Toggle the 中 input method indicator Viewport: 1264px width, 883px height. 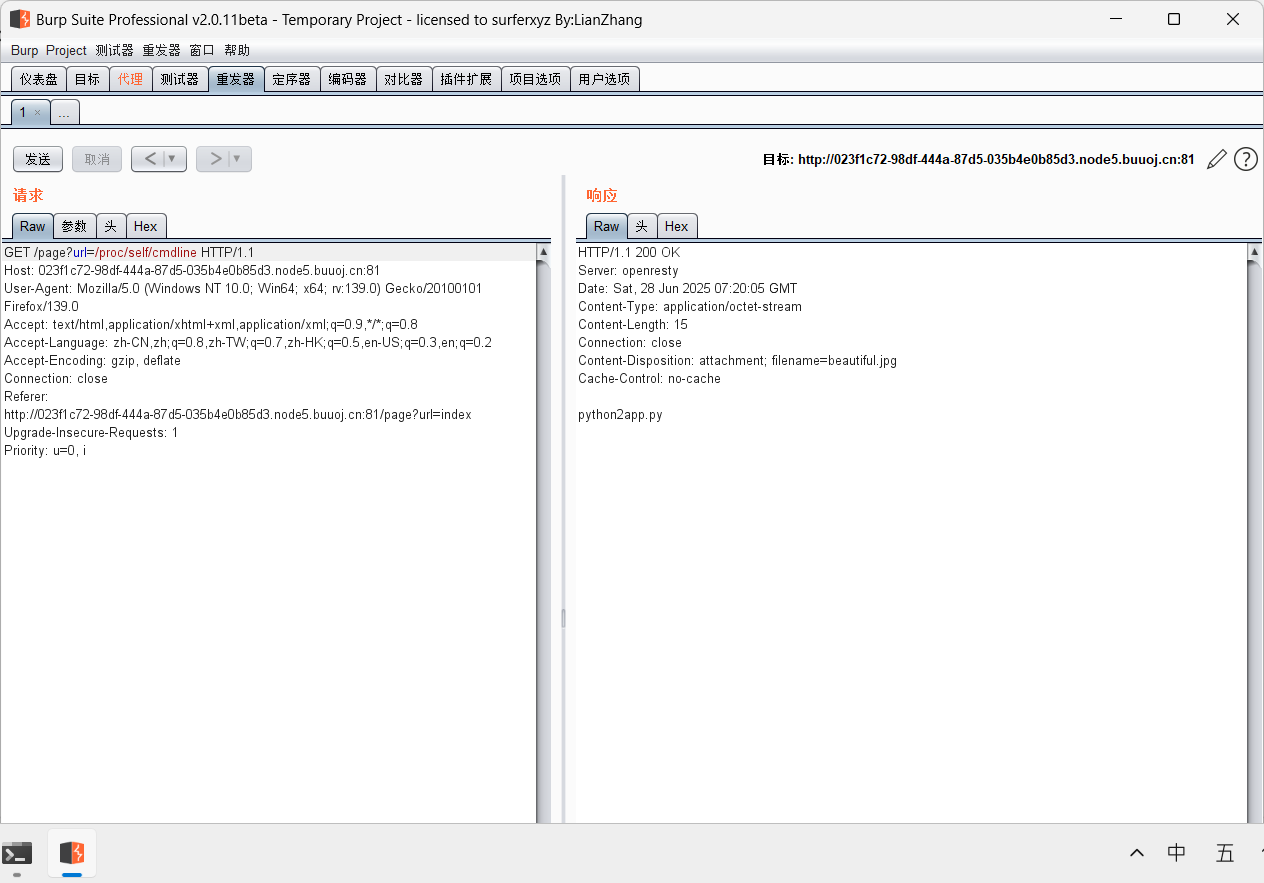(x=1177, y=853)
